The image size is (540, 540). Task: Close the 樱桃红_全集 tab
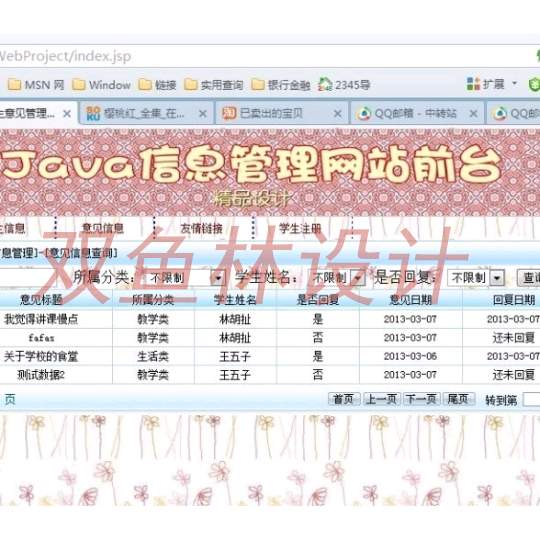203,114
